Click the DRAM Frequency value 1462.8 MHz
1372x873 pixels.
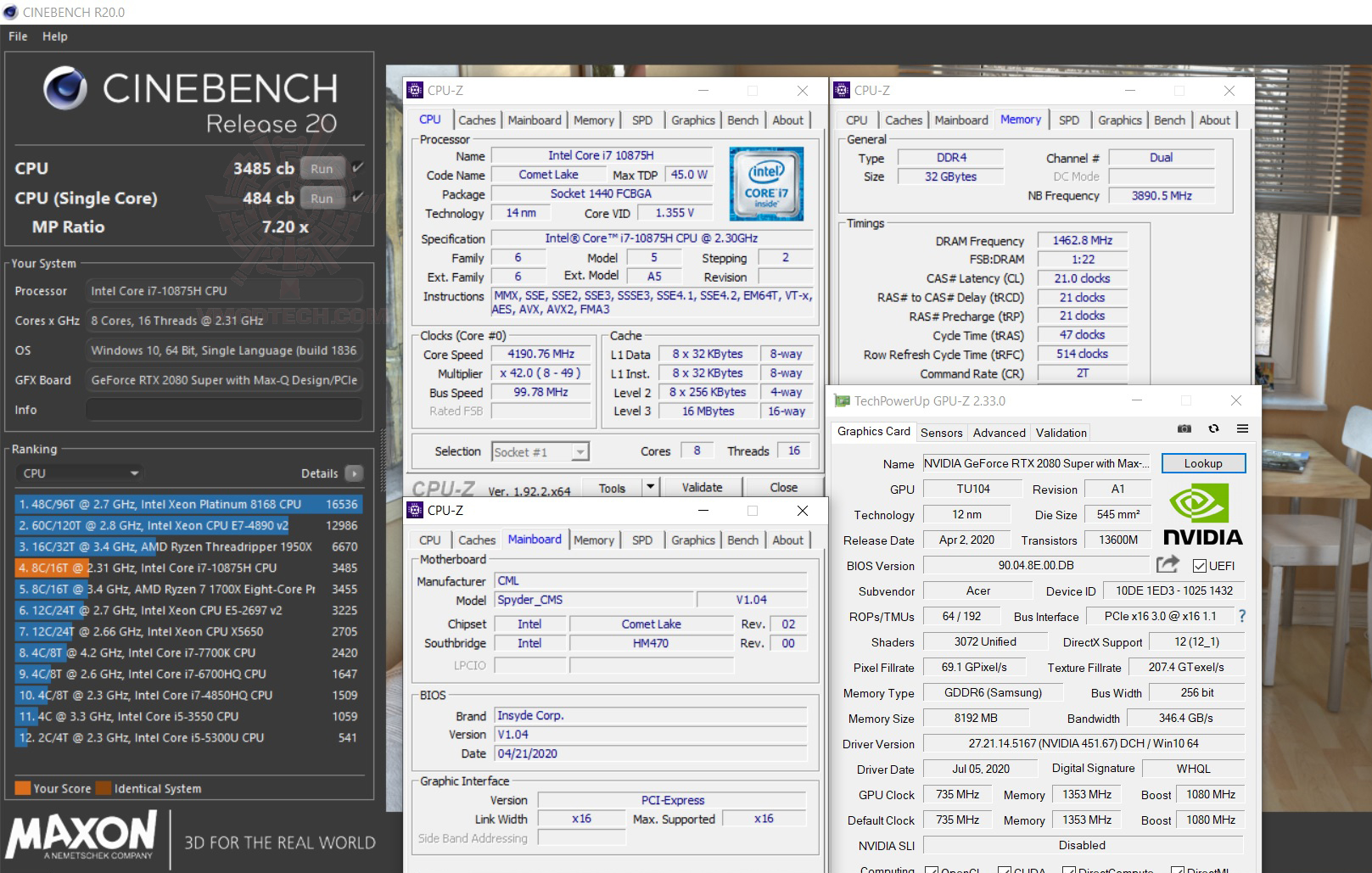1083,240
